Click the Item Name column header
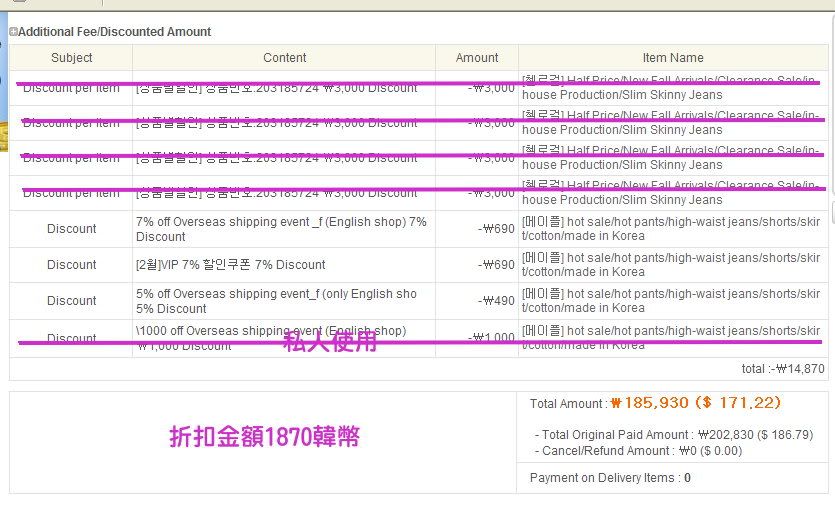 click(673, 58)
